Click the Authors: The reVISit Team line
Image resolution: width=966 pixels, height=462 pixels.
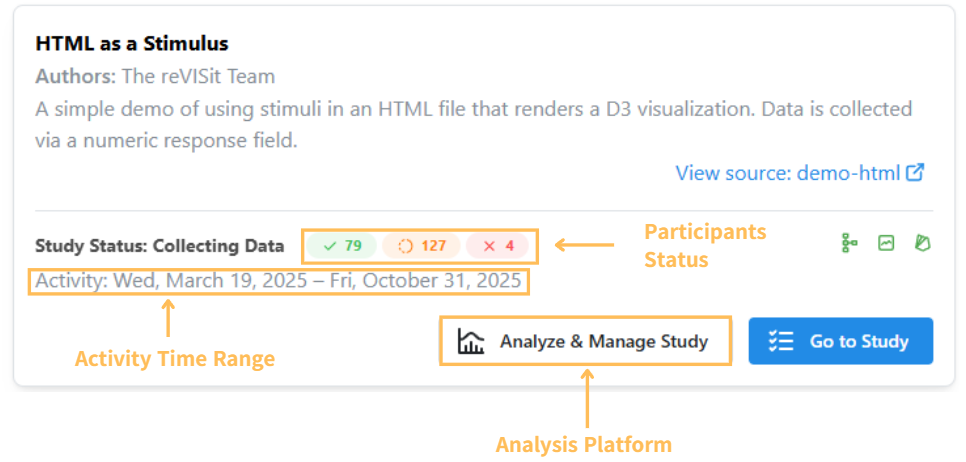click(x=155, y=76)
